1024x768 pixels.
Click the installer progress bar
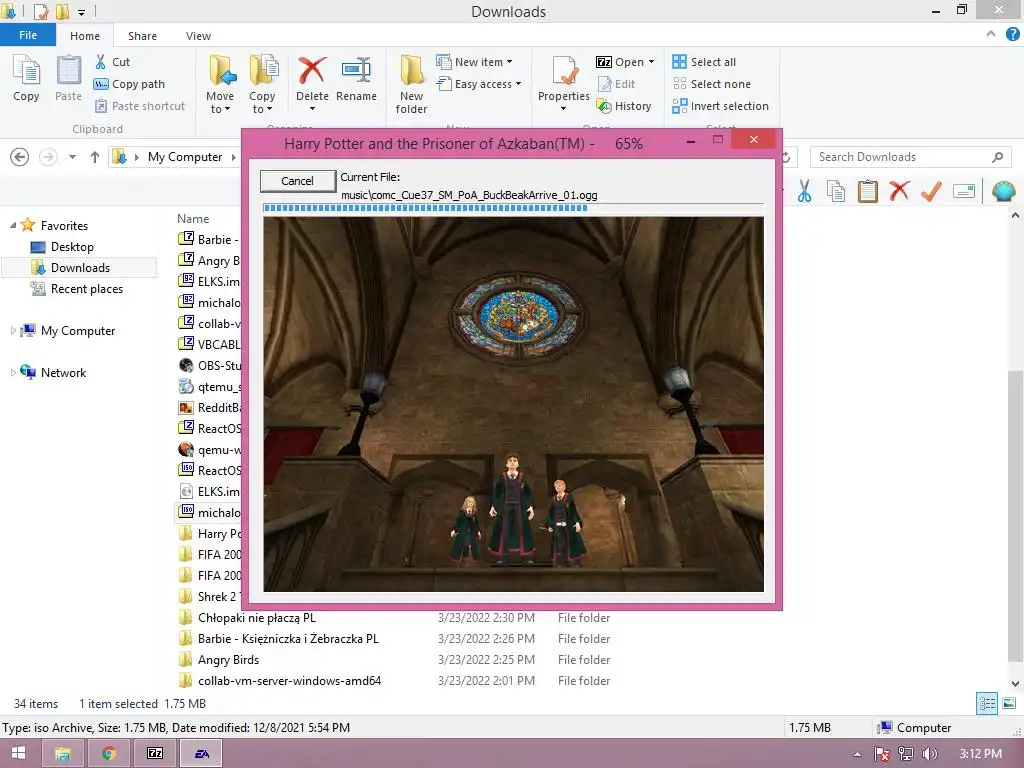[x=513, y=208]
